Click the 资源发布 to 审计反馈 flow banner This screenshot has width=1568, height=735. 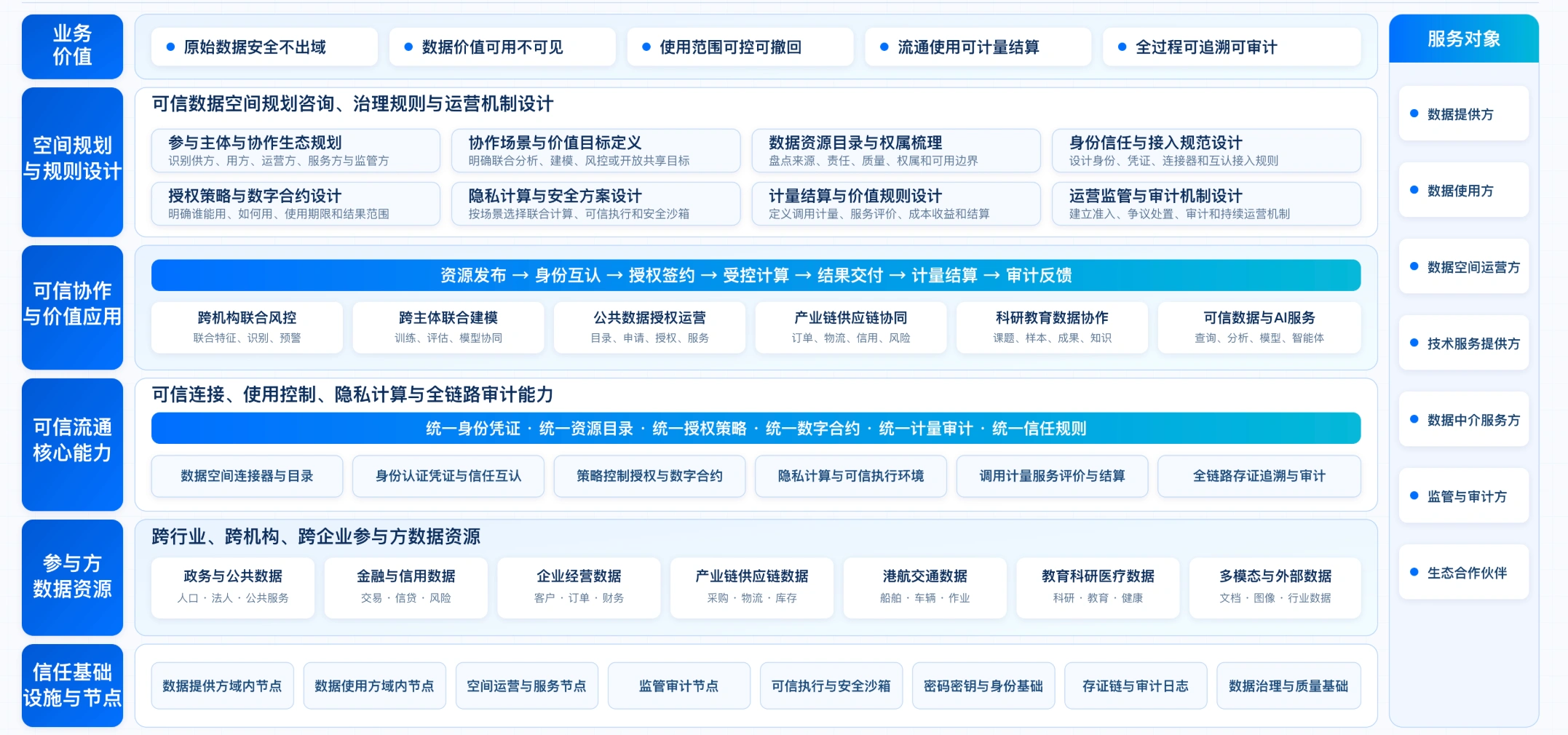click(x=756, y=275)
